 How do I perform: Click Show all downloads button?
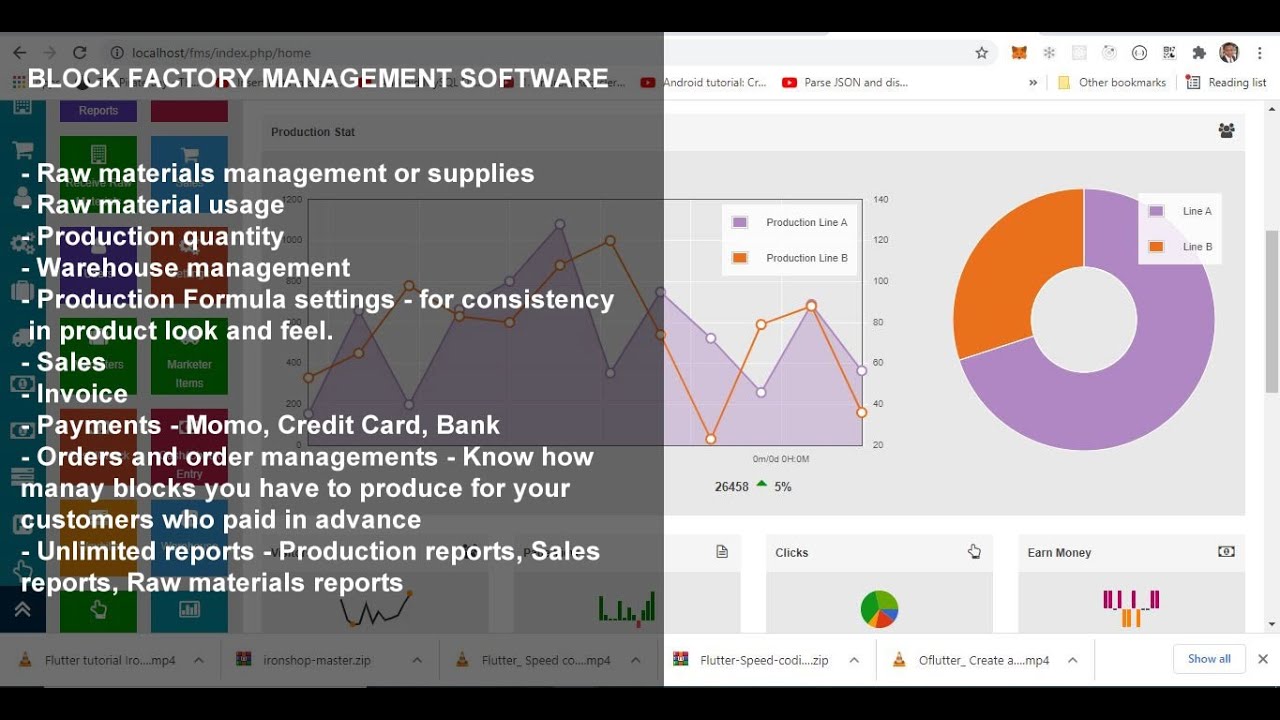coord(1209,659)
